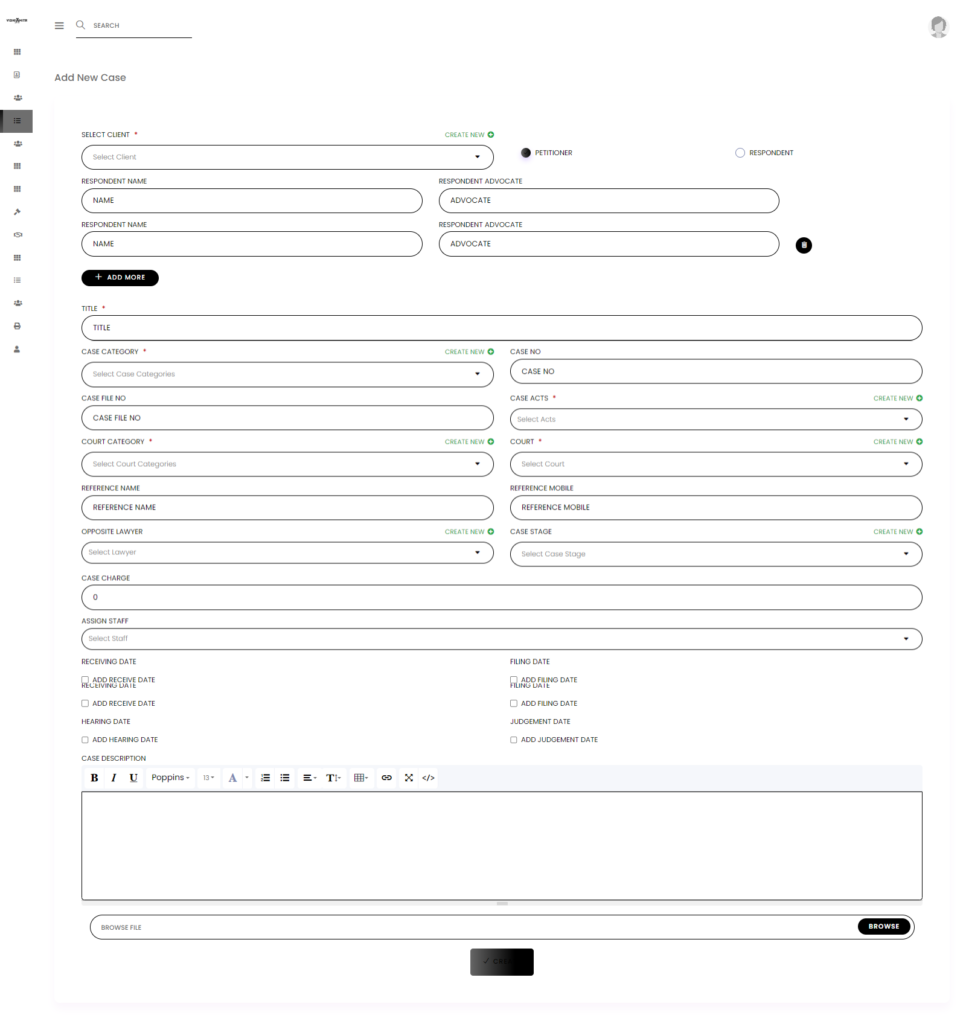Toggle fullscreen mode for the editor
Image resolution: width=966 pixels, height=1024 pixels.
(x=408, y=778)
